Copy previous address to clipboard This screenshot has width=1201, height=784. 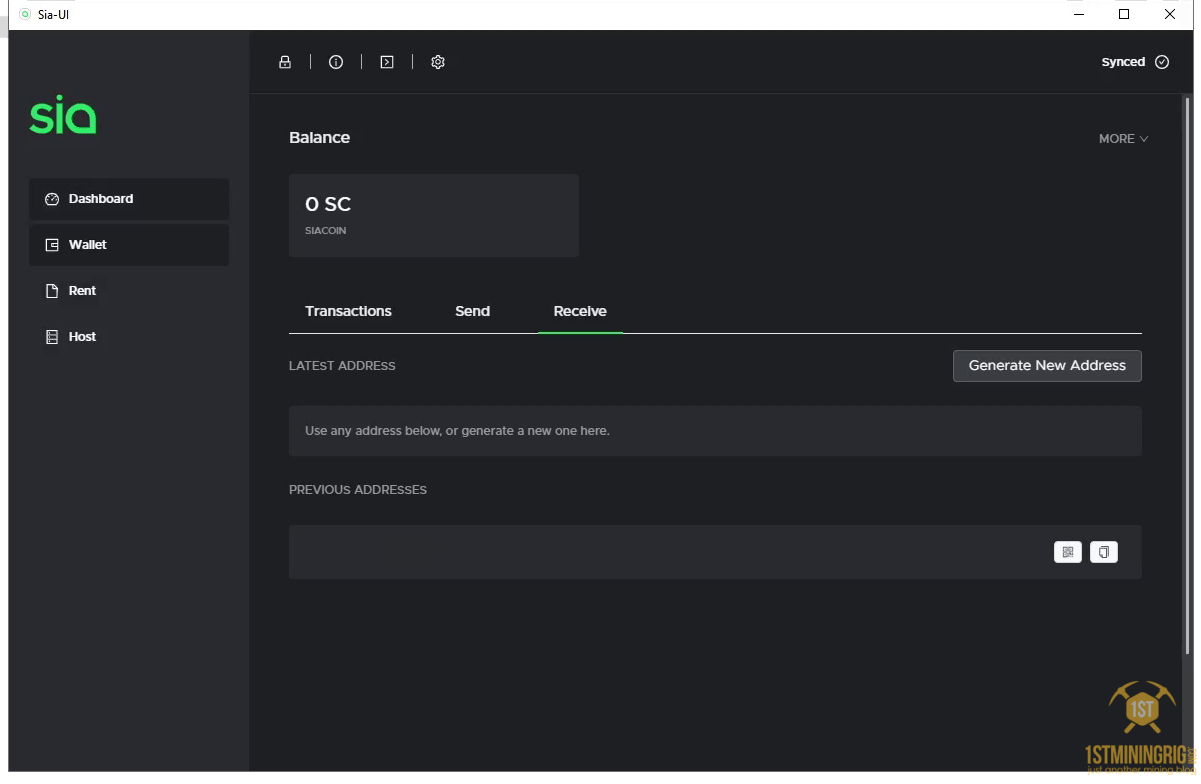tap(1104, 552)
